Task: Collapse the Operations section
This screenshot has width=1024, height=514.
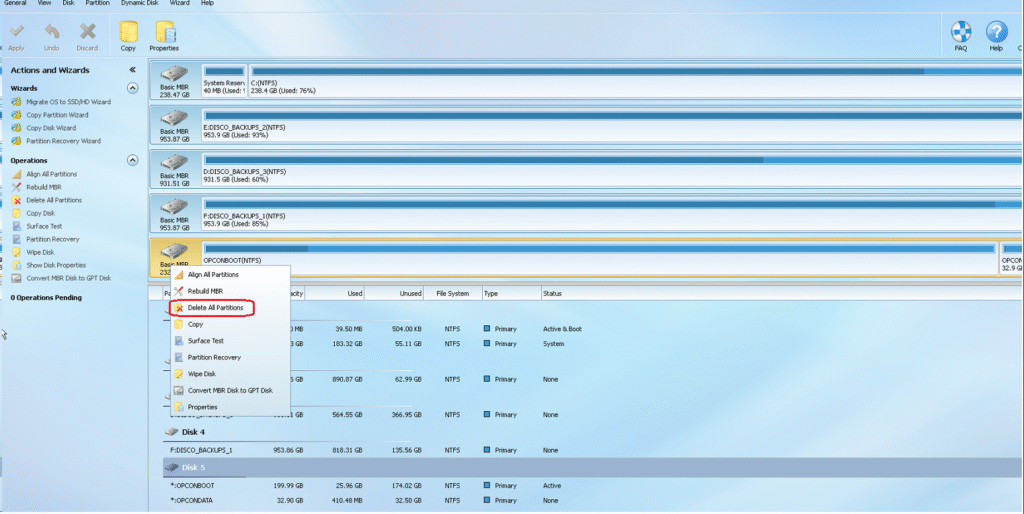Action: click(133, 160)
